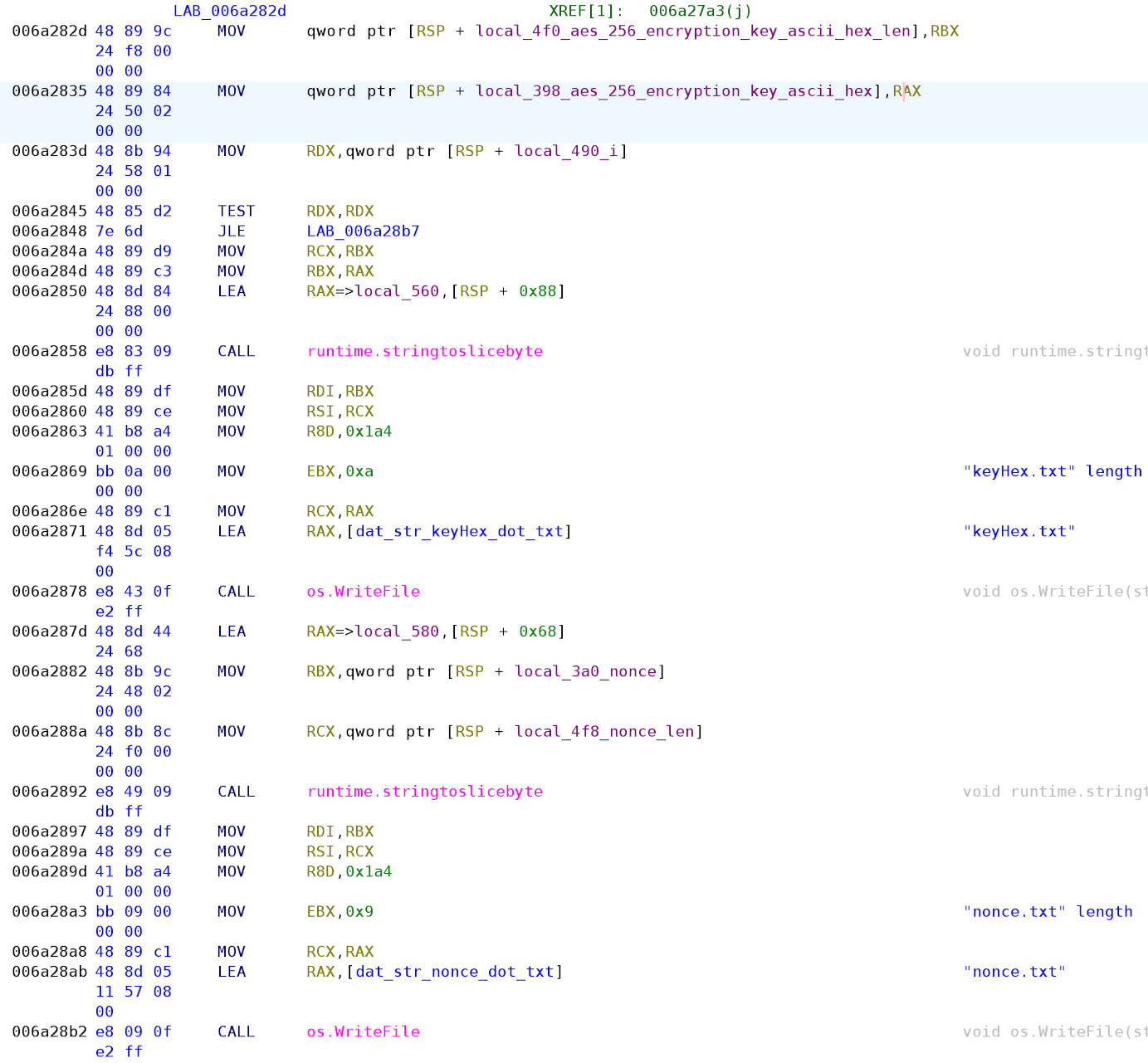Select the TEST RDX,RDX instruction
Viewport: 1148px width, 1063px height.
click(x=296, y=212)
